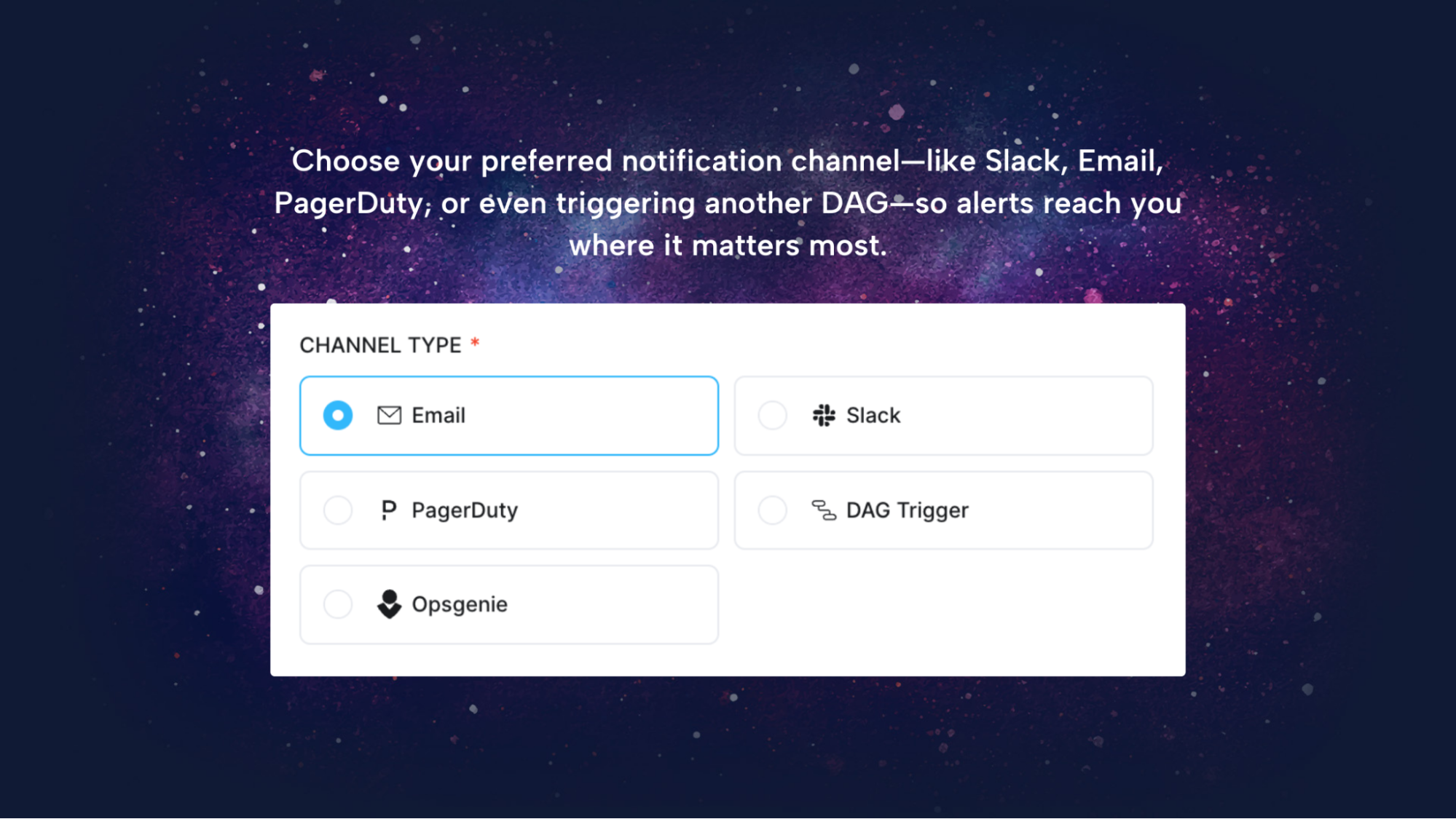Pick the DAG Trigger radio button
1456x819 pixels.
tap(772, 510)
